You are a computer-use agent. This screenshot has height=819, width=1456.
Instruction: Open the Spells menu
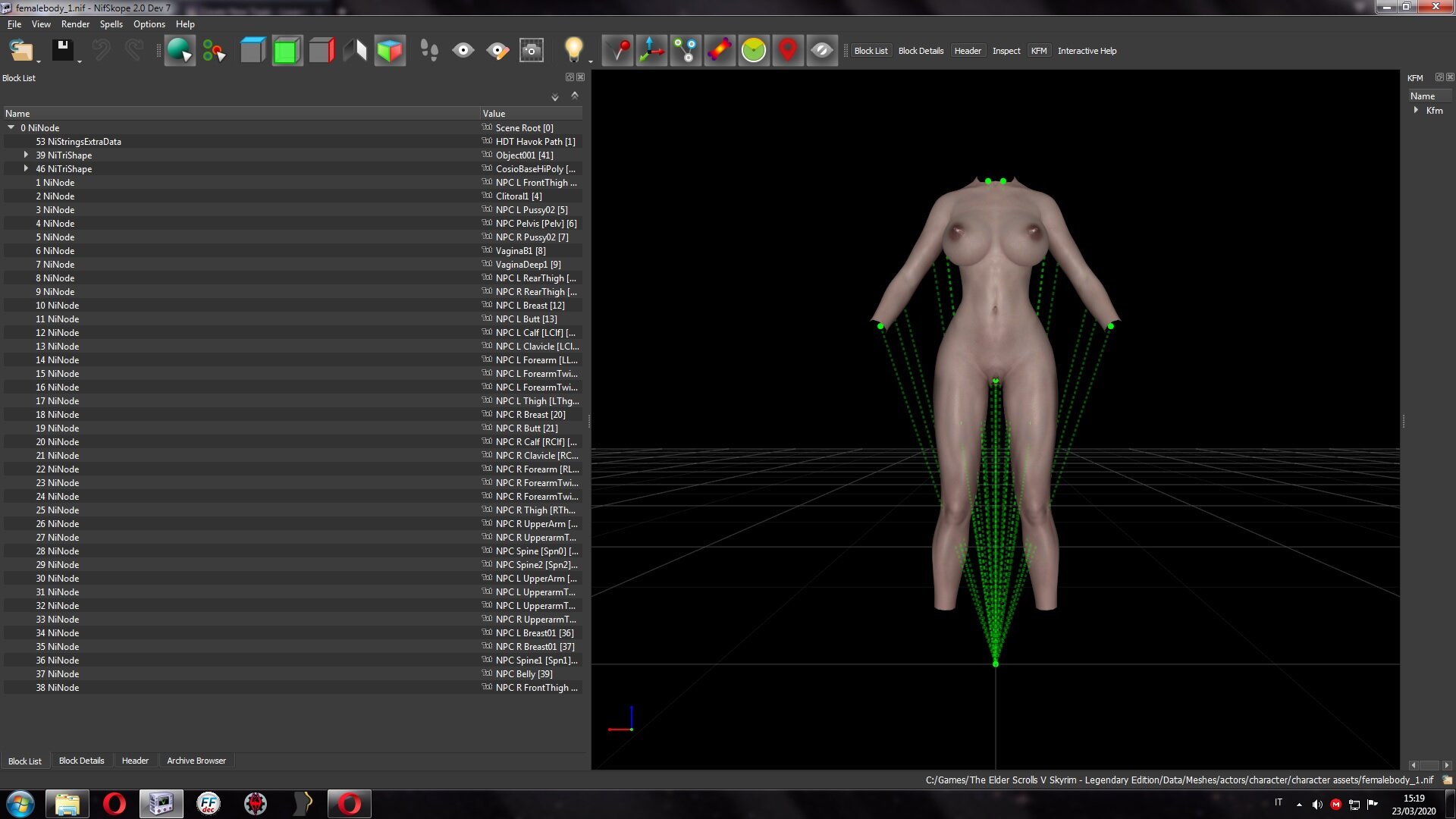pyautogui.click(x=111, y=24)
